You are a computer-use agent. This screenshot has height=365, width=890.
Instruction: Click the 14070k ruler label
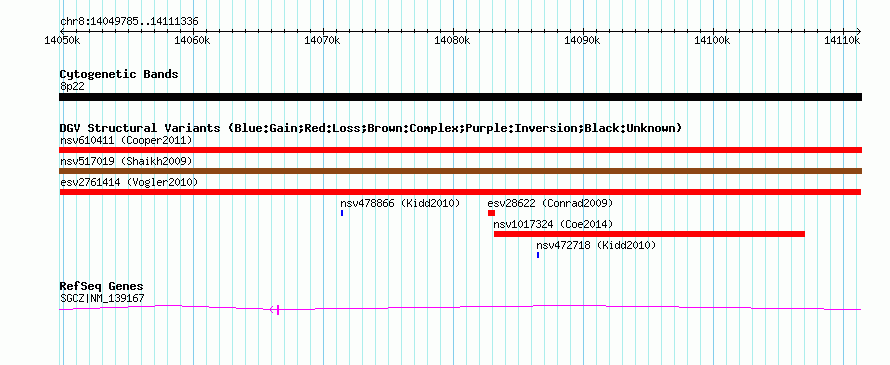[322, 40]
